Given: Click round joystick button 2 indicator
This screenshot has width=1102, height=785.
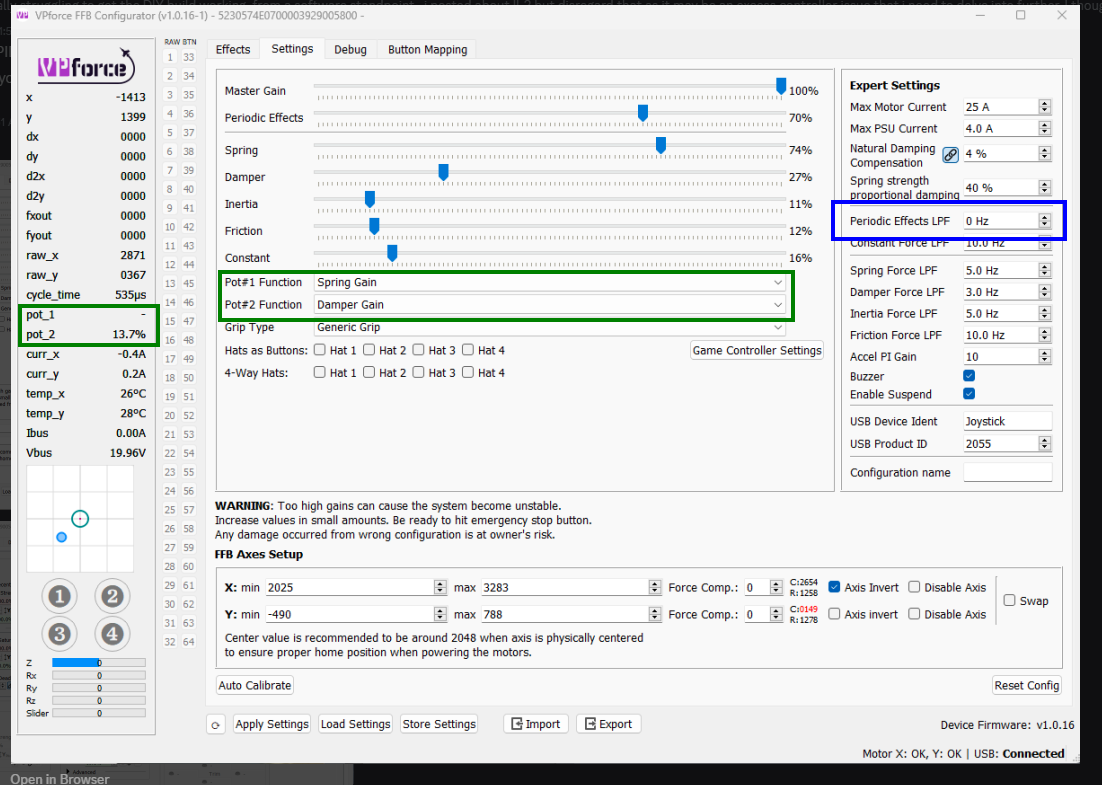Looking at the screenshot, I should pyautogui.click(x=112, y=597).
